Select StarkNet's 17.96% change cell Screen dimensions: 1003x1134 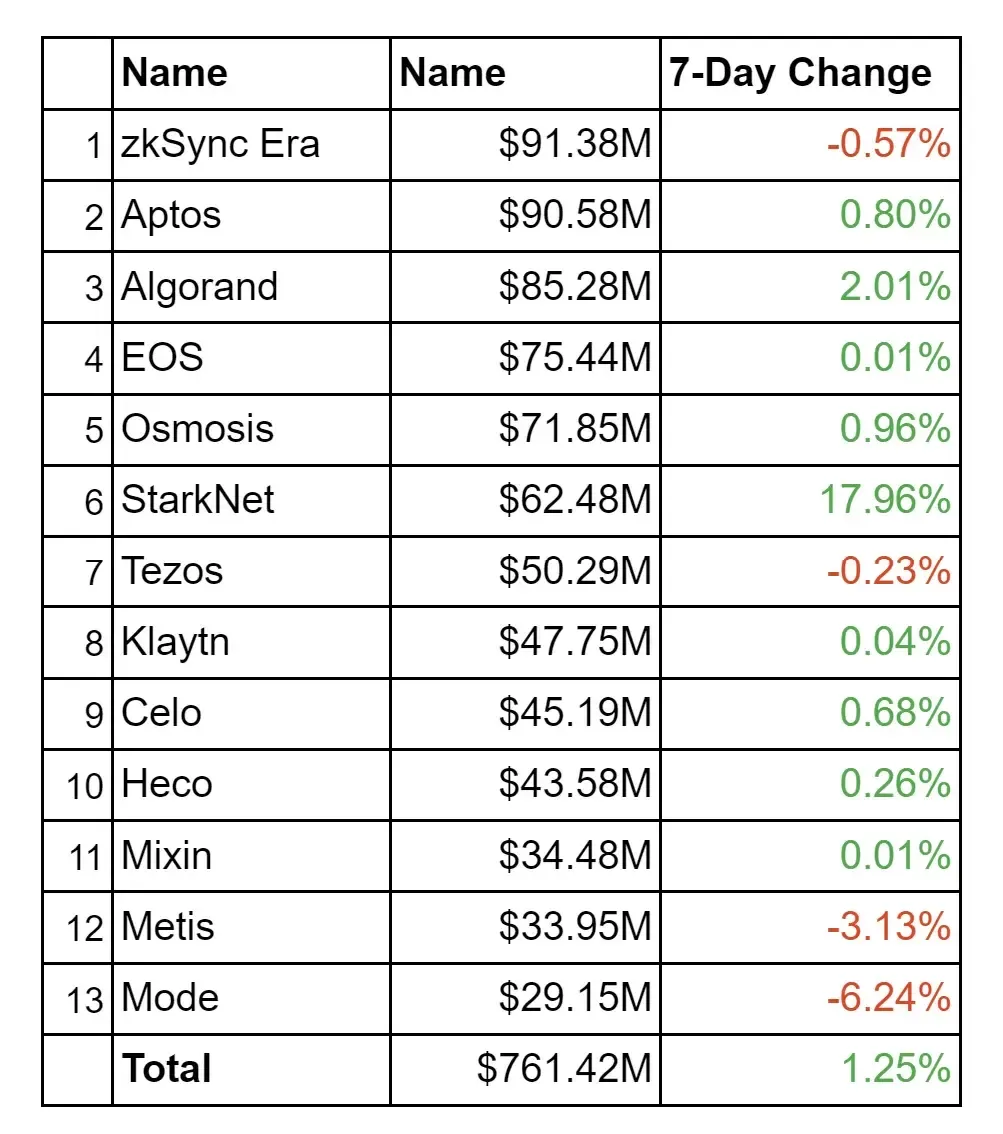[x=885, y=500]
